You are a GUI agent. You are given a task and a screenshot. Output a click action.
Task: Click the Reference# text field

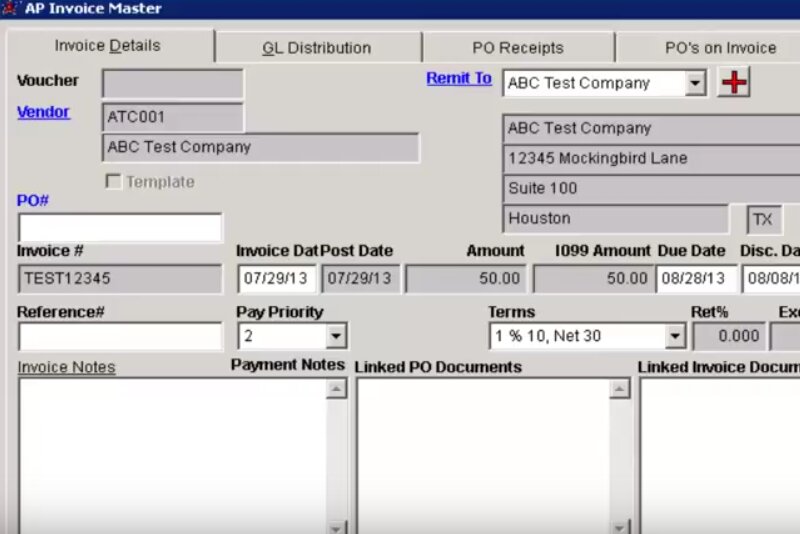click(x=120, y=337)
